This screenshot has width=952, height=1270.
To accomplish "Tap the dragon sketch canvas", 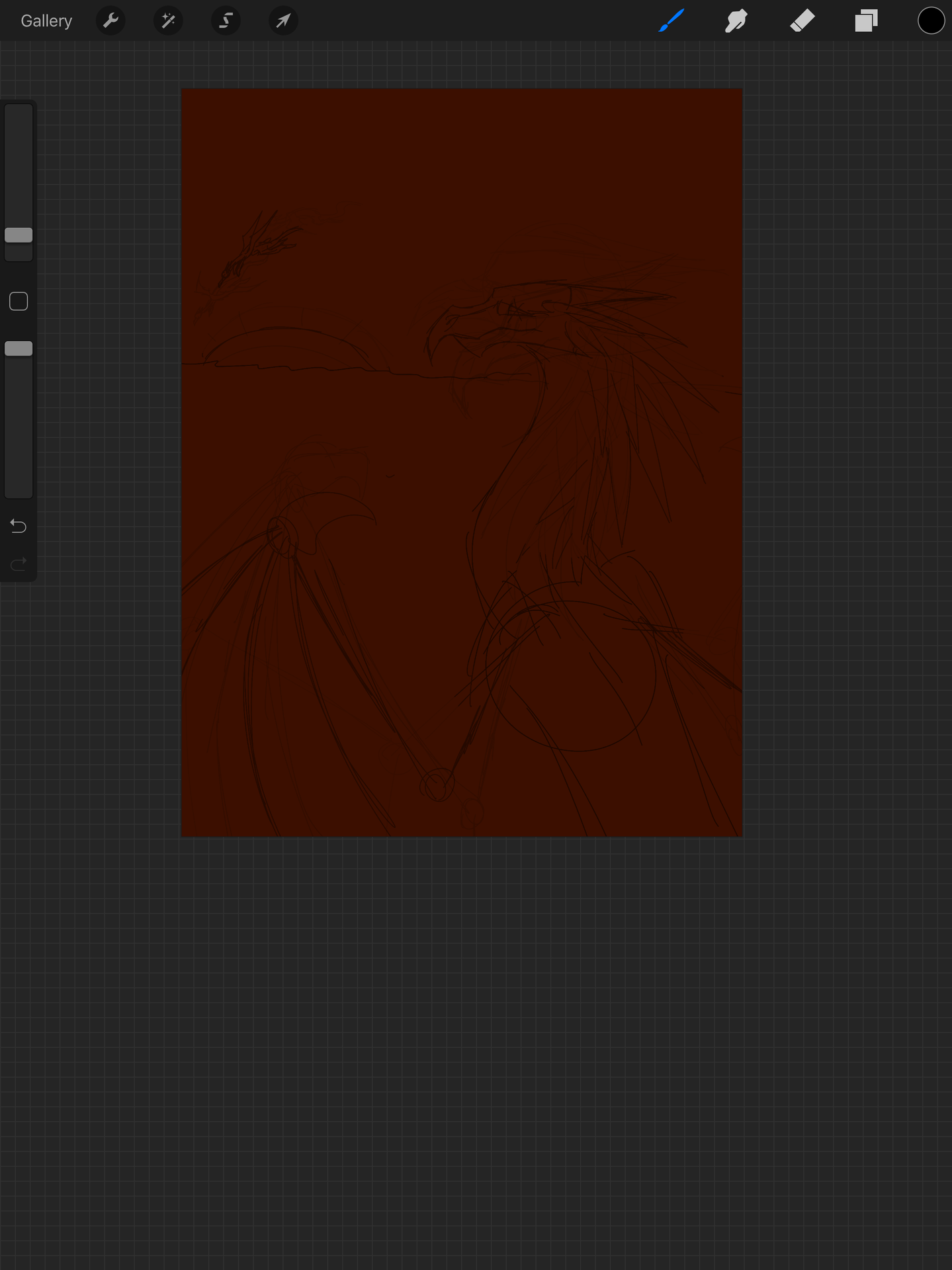I will click(x=462, y=462).
